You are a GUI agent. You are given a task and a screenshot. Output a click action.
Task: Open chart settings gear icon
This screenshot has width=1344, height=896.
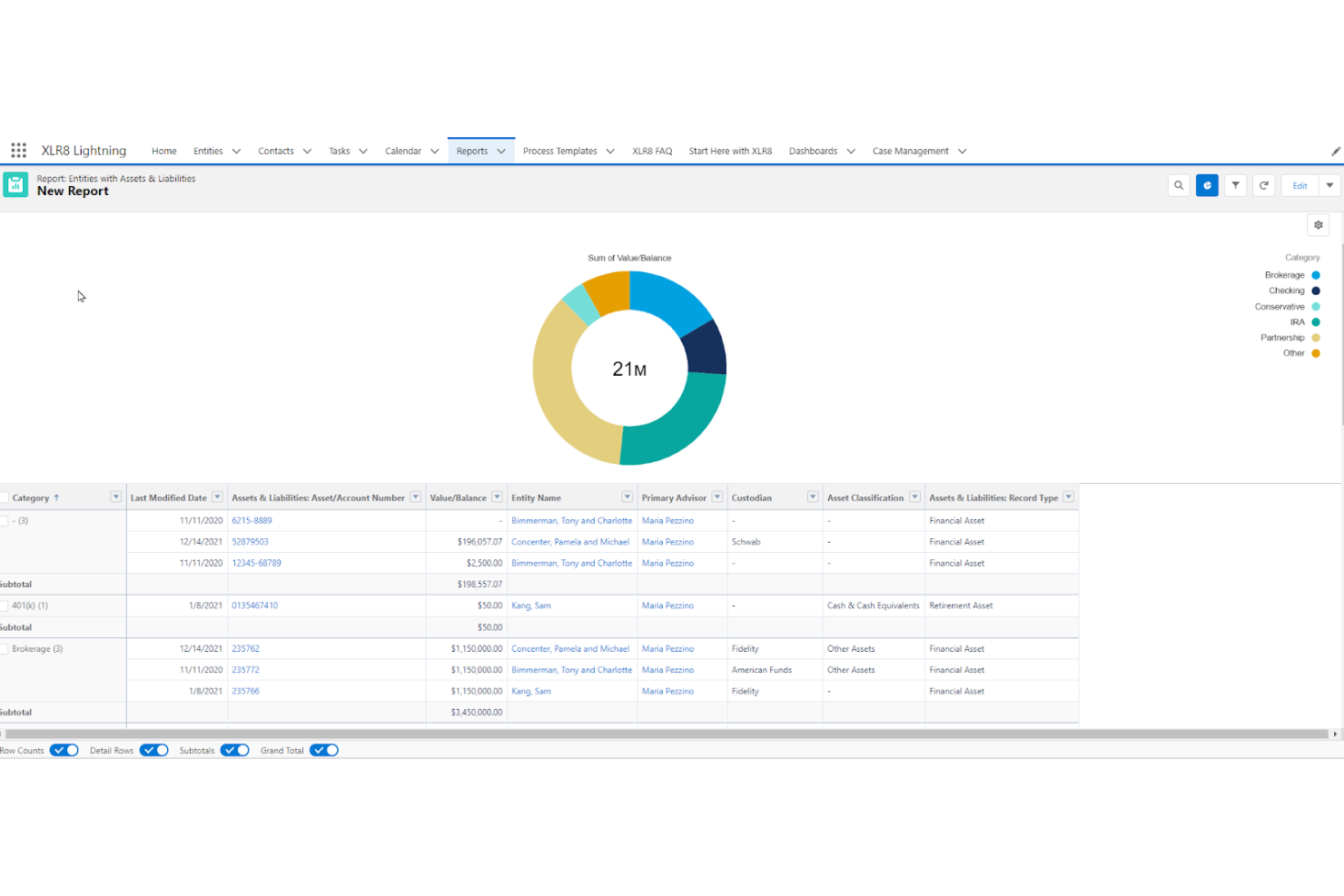1319,225
